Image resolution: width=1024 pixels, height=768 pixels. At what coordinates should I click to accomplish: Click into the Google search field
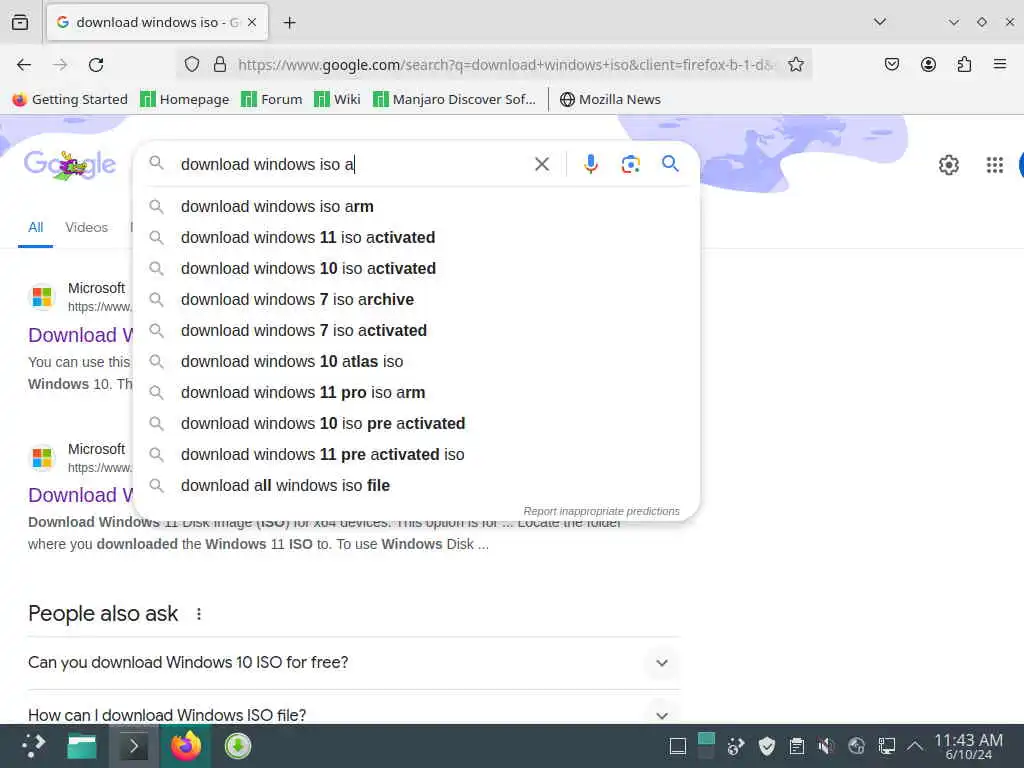click(x=353, y=164)
